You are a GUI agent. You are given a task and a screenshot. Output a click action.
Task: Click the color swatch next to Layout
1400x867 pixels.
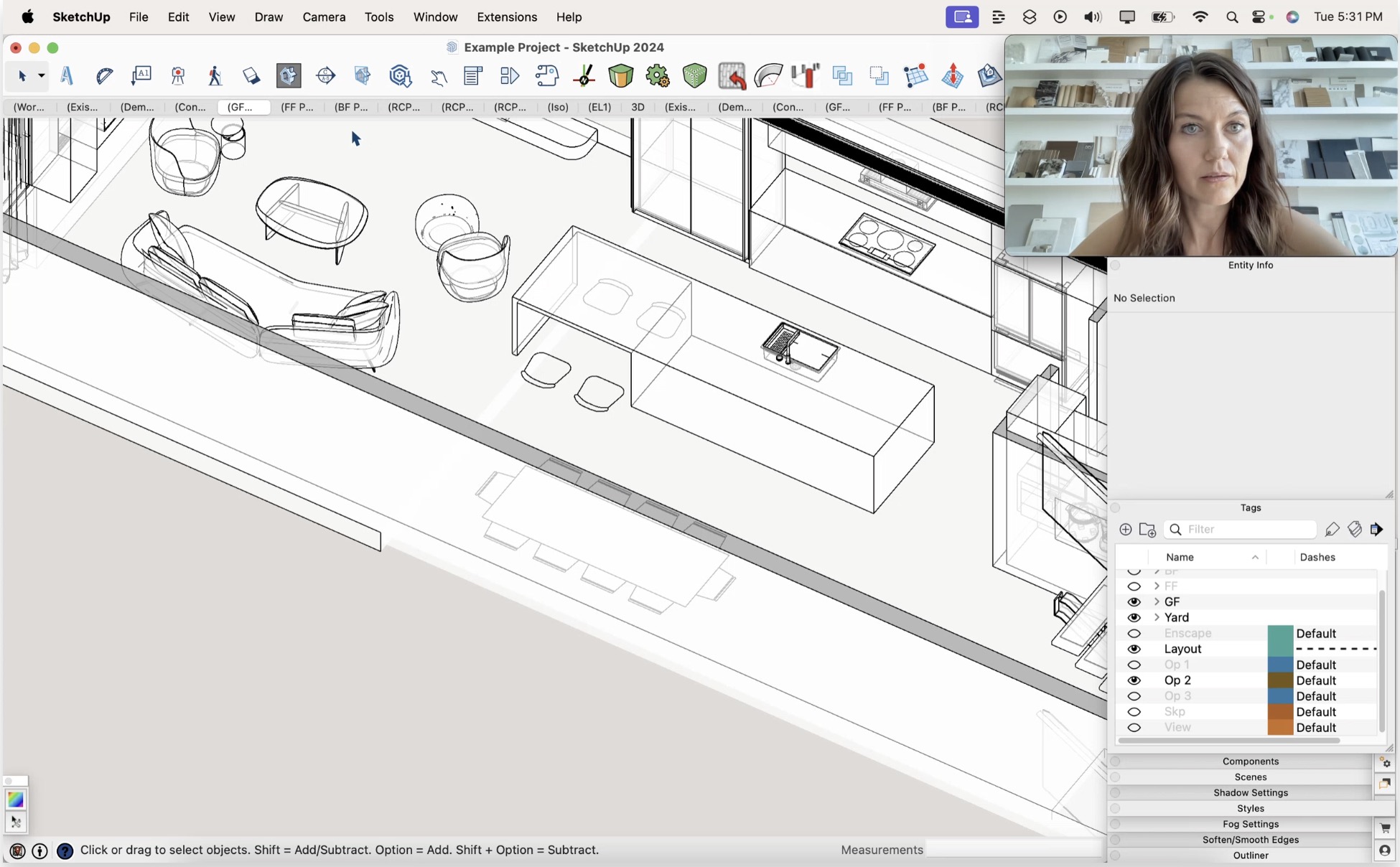1280,649
